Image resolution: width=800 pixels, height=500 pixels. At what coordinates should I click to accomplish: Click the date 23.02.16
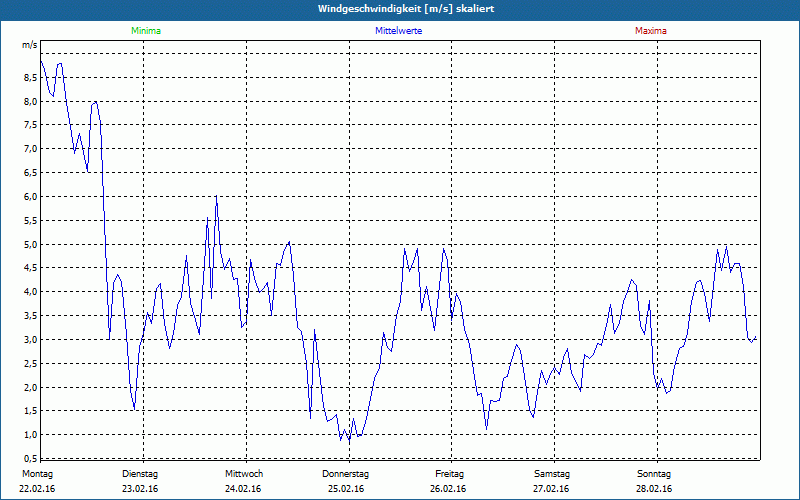pyautogui.click(x=140, y=489)
